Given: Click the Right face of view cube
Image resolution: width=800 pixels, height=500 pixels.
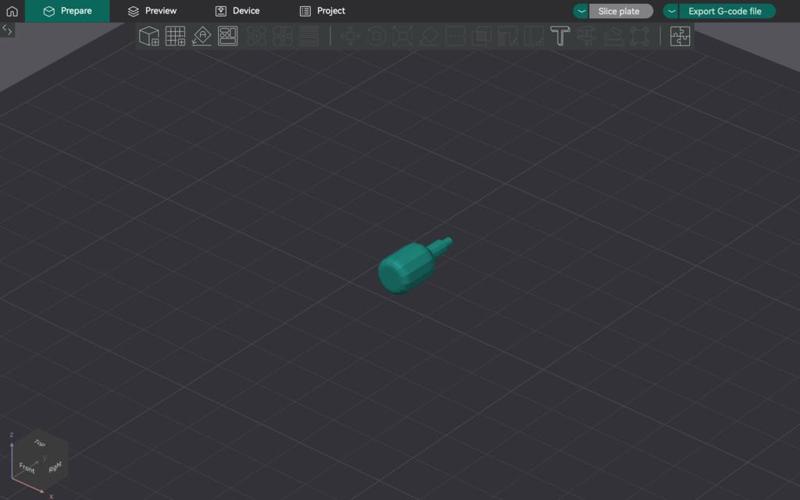Looking at the screenshot, I should (55, 466).
